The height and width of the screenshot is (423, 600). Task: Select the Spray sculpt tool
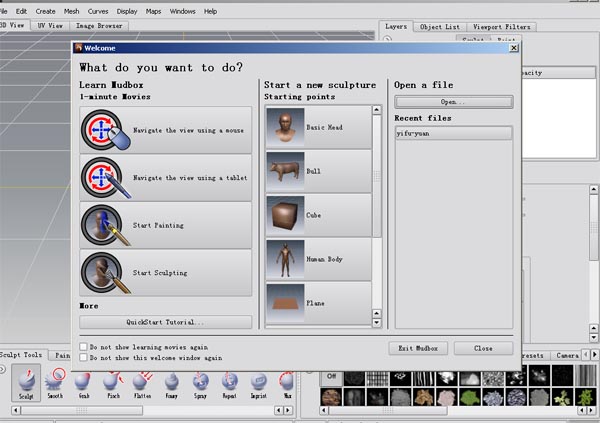(x=201, y=384)
